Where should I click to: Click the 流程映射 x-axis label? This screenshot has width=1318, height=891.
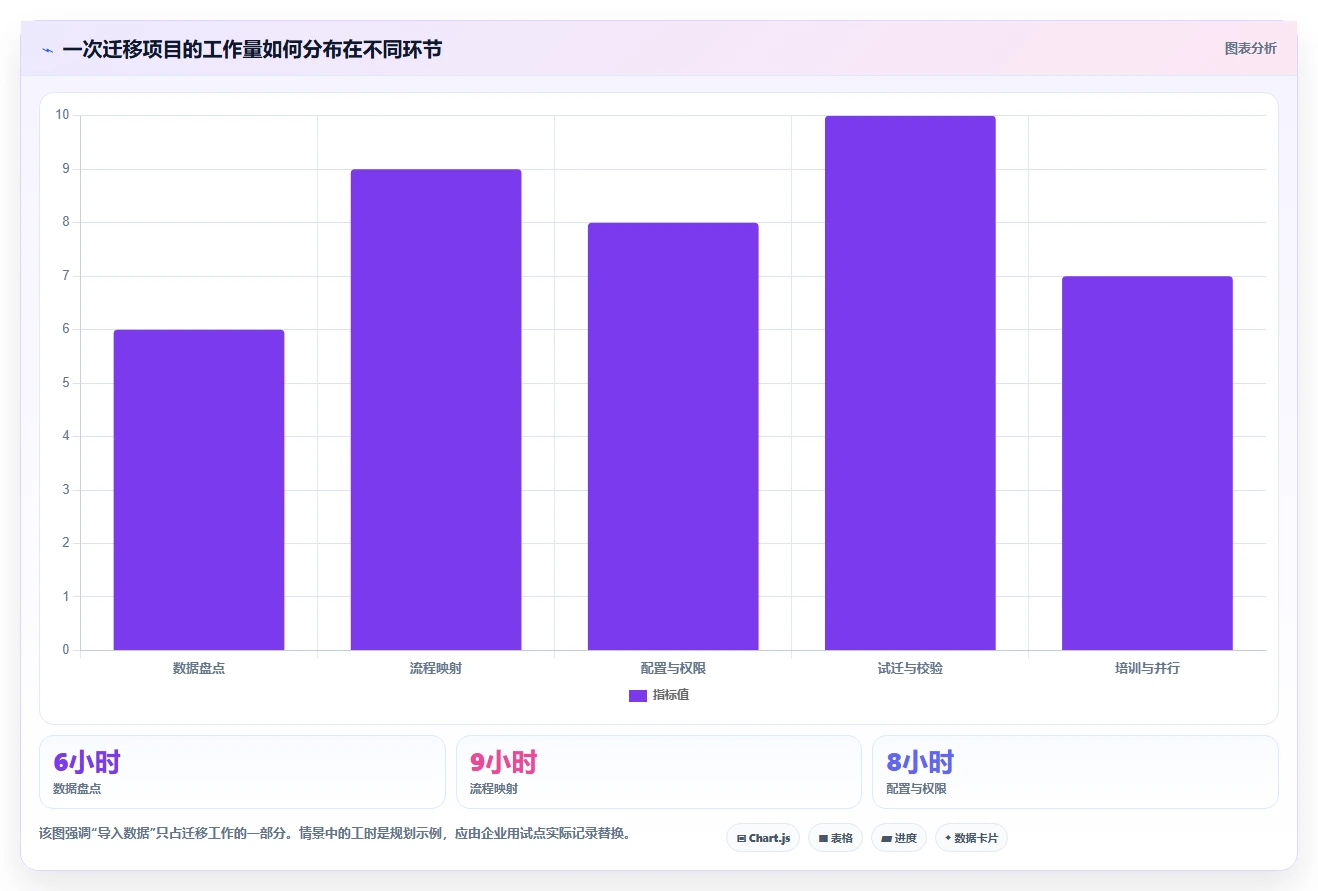(x=436, y=668)
